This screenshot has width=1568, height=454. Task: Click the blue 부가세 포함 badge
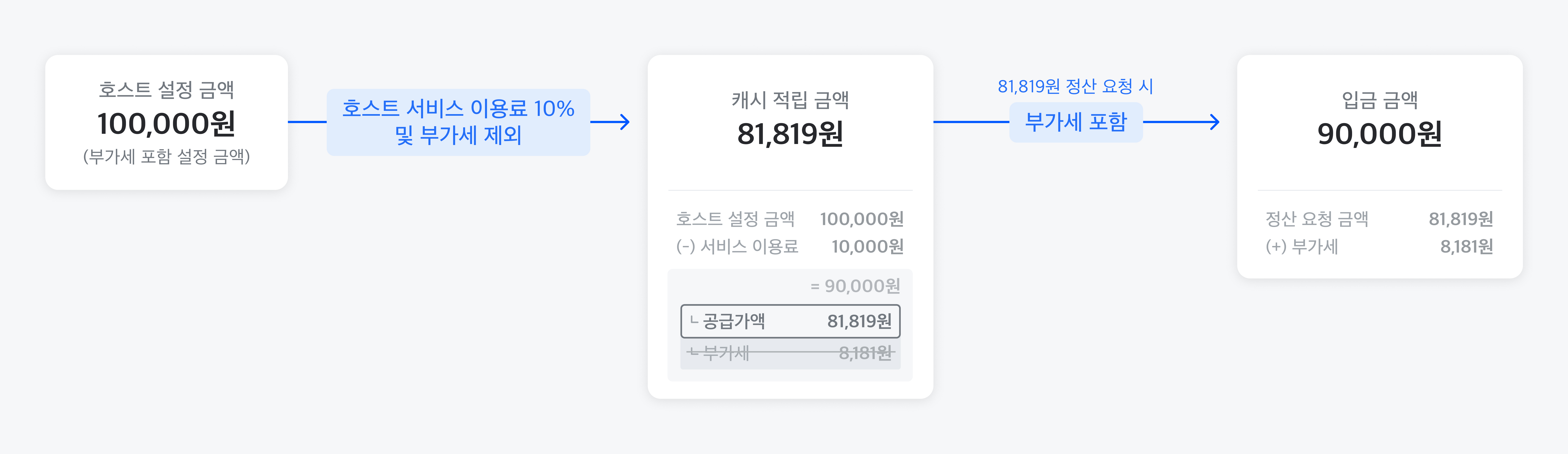click(x=1076, y=122)
